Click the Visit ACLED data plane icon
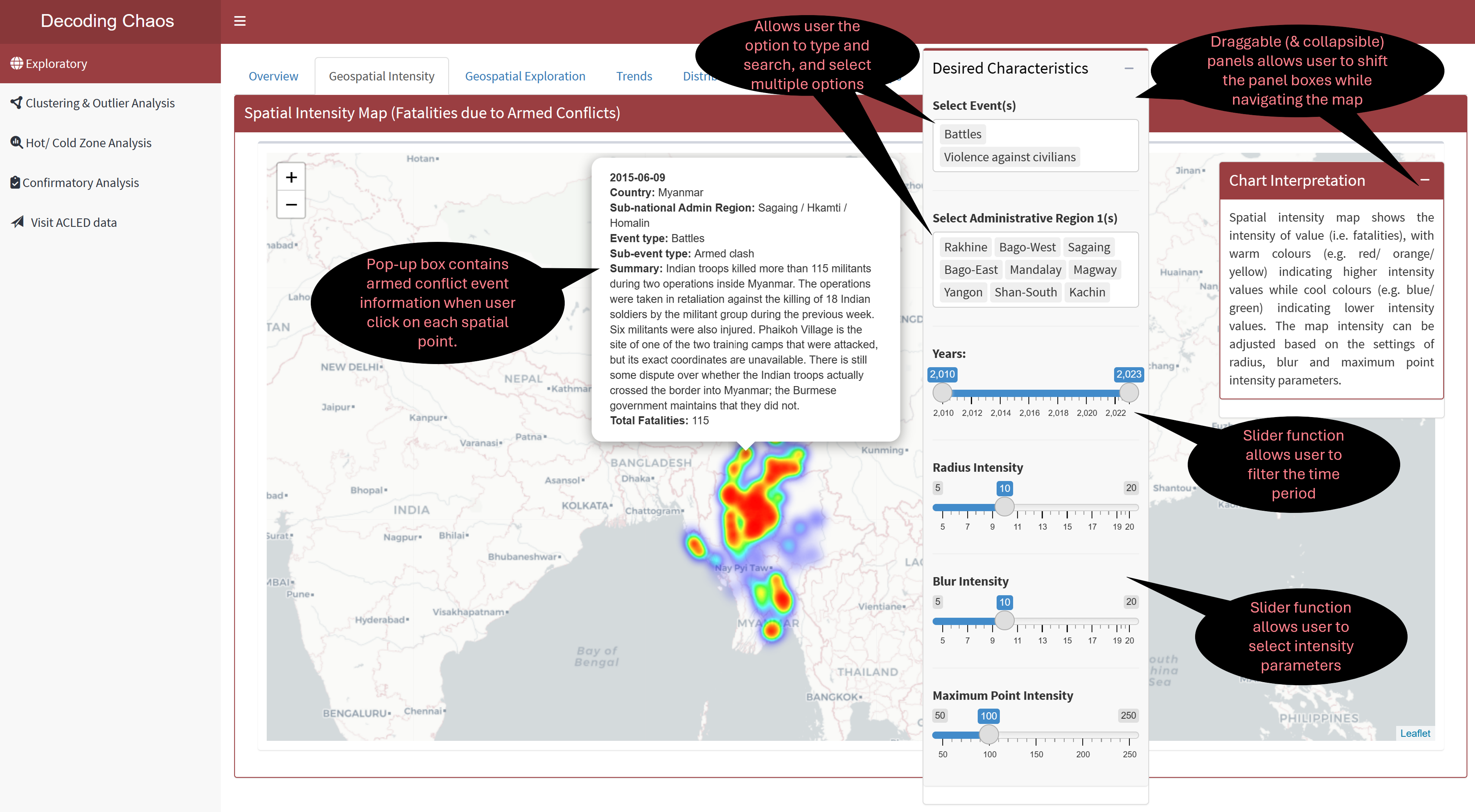The width and height of the screenshot is (1475, 812). tap(18, 222)
